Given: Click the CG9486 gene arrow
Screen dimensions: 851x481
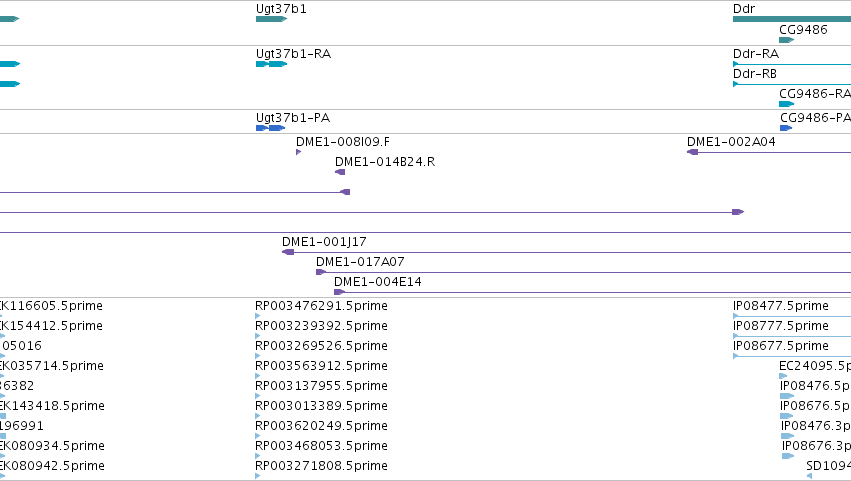Looking at the screenshot, I should point(786,40).
